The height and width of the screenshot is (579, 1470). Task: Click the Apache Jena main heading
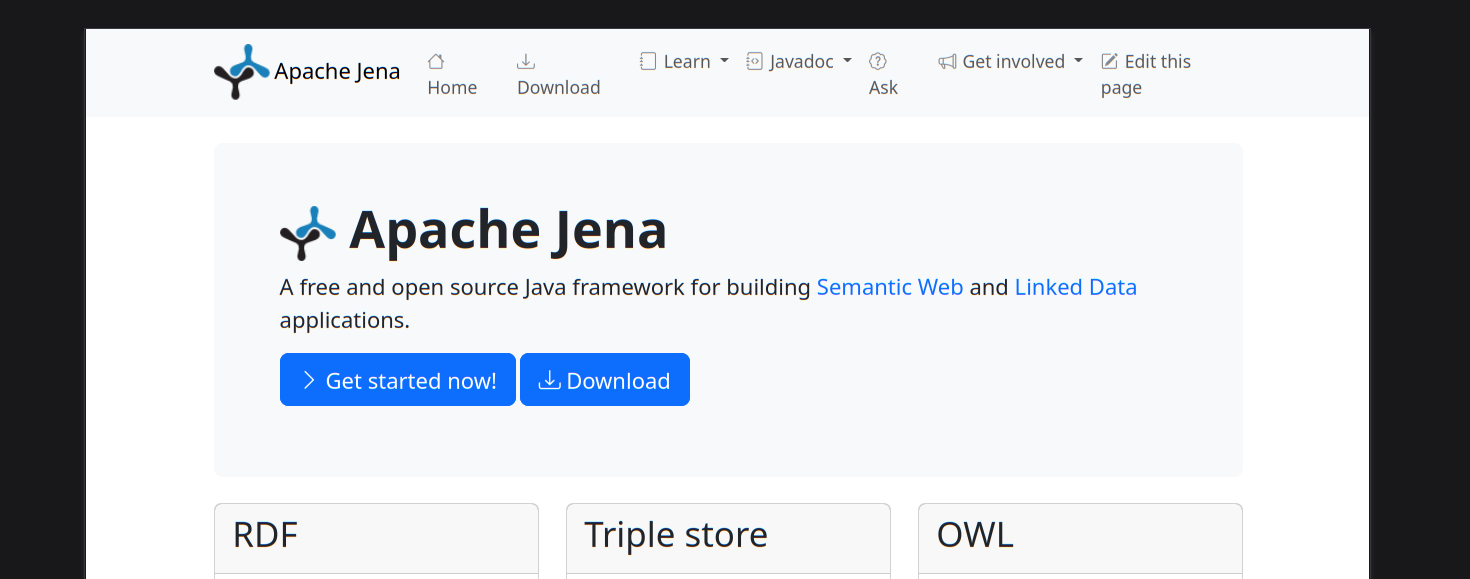[x=508, y=230]
